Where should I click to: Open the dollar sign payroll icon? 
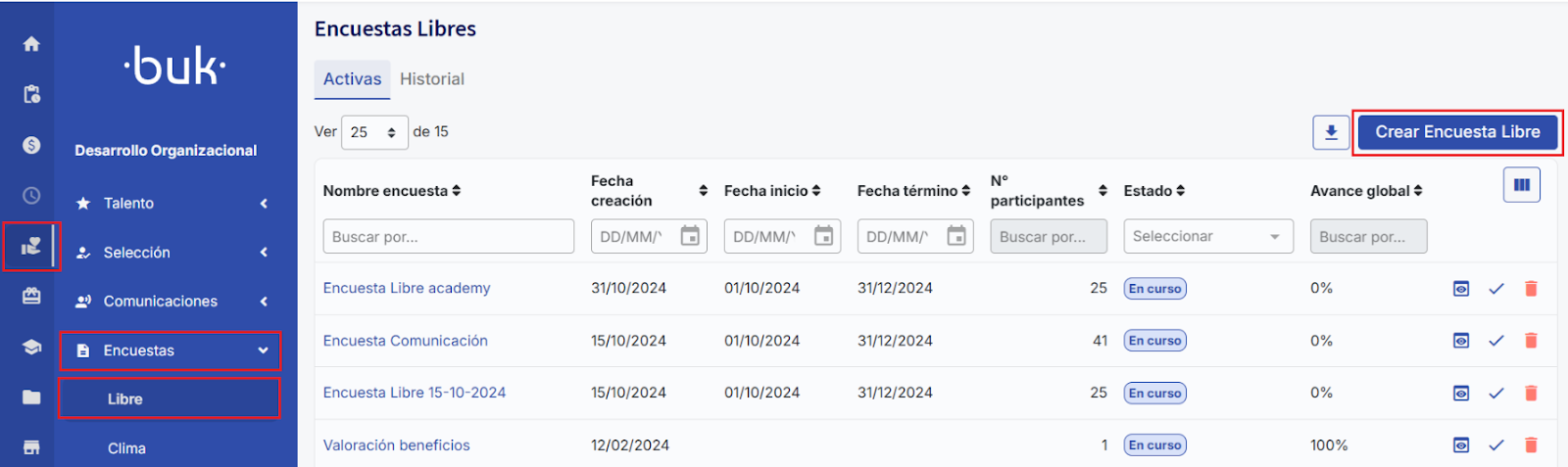click(31, 145)
